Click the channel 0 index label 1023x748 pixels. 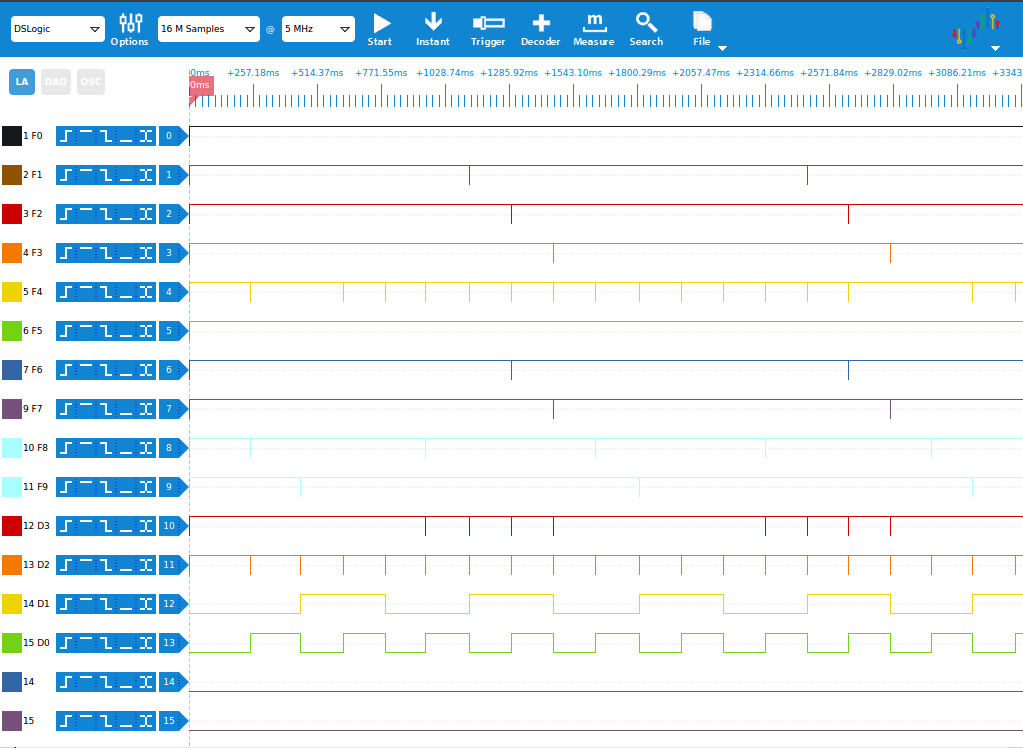coord(171,136)
